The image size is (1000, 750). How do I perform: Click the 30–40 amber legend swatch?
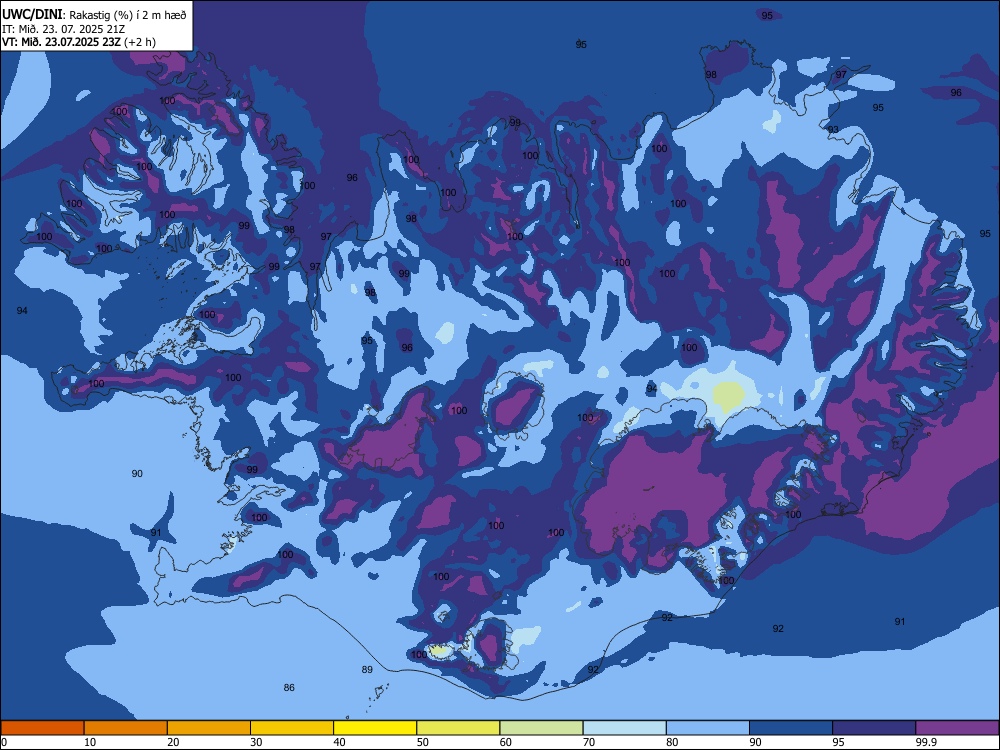[x=292, y=728]
